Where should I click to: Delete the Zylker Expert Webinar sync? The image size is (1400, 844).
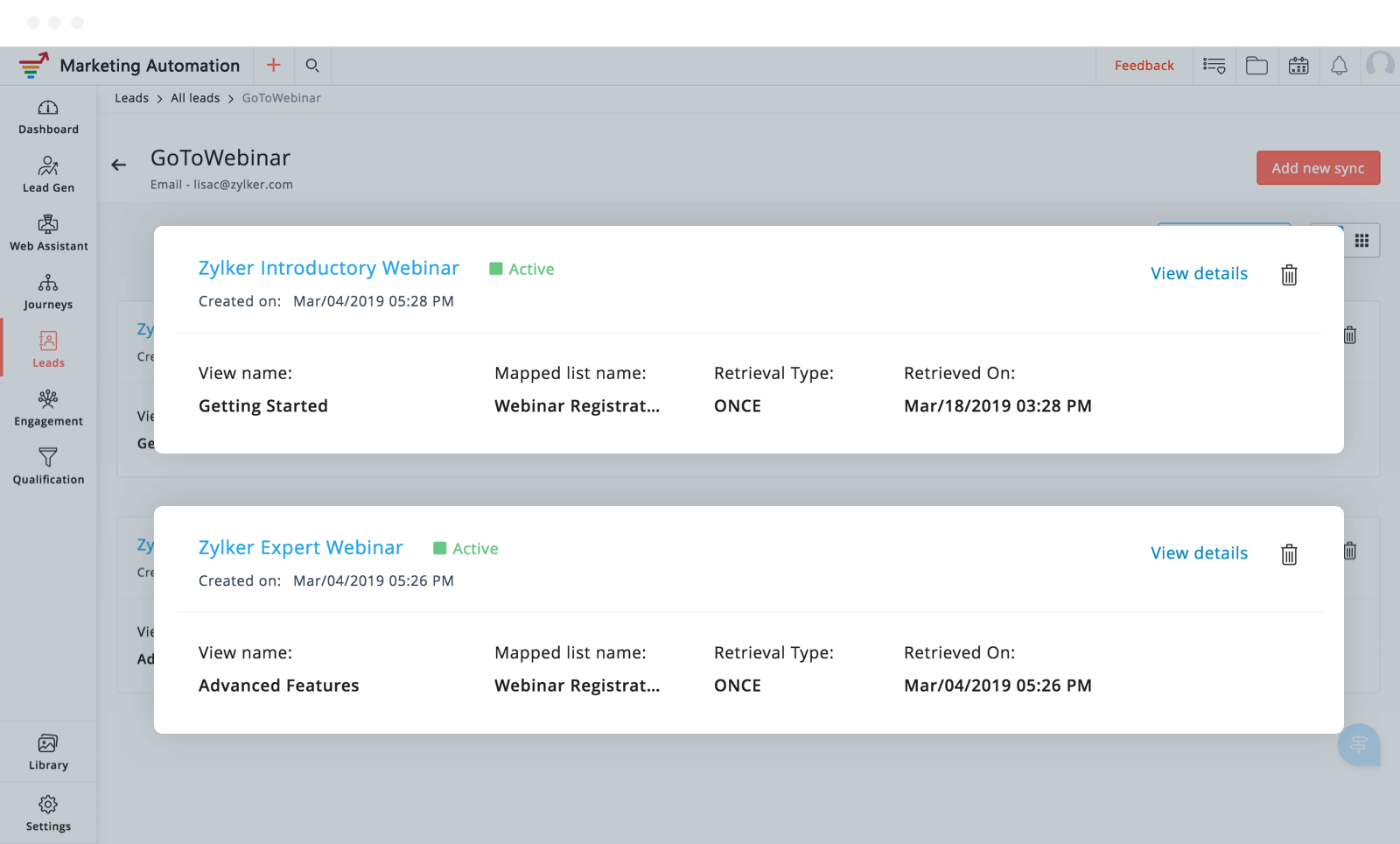tap(1289, 554)
